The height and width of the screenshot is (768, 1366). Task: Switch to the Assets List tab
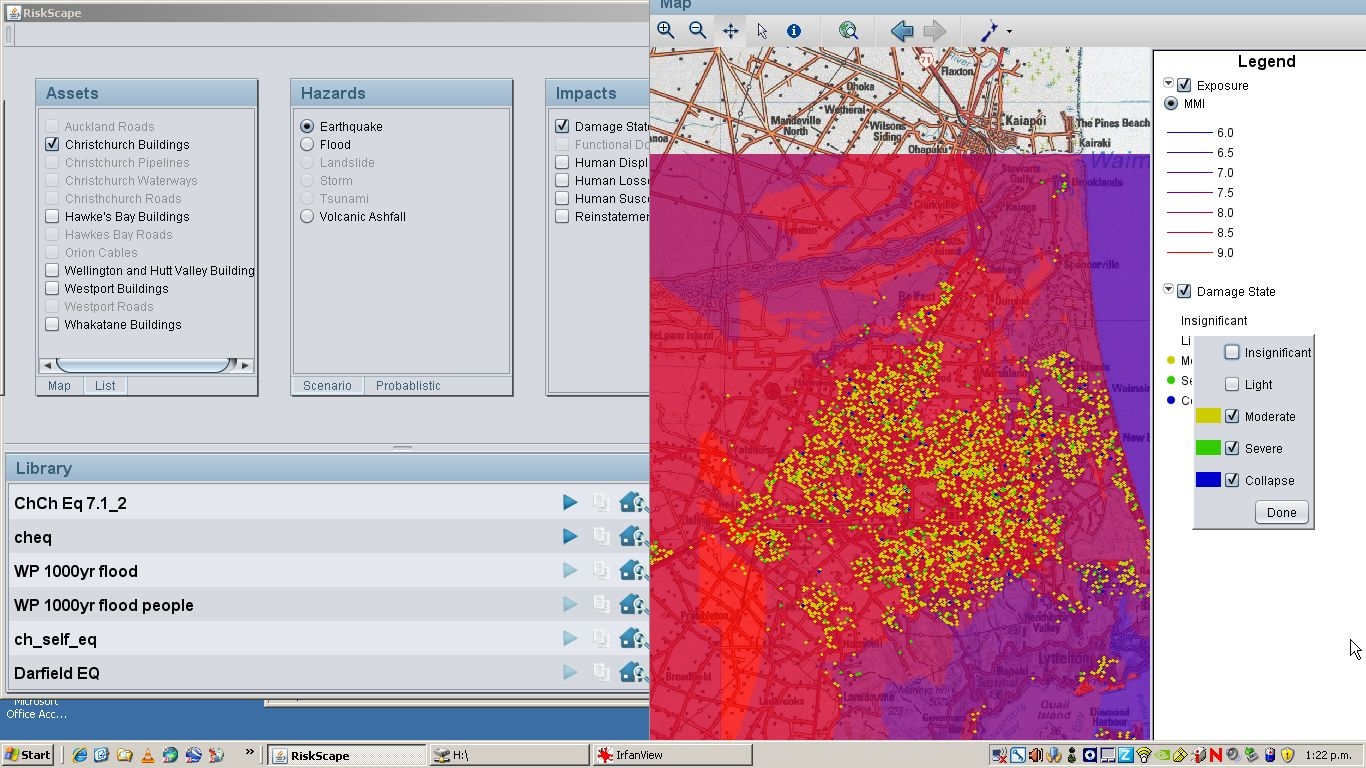click(x=105, y=386)
